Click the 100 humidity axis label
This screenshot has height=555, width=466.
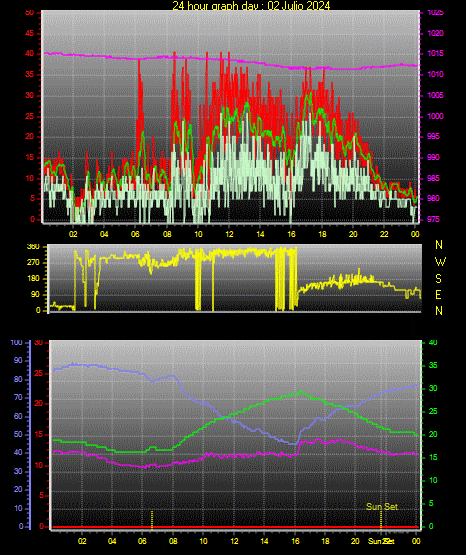(17, 342)
